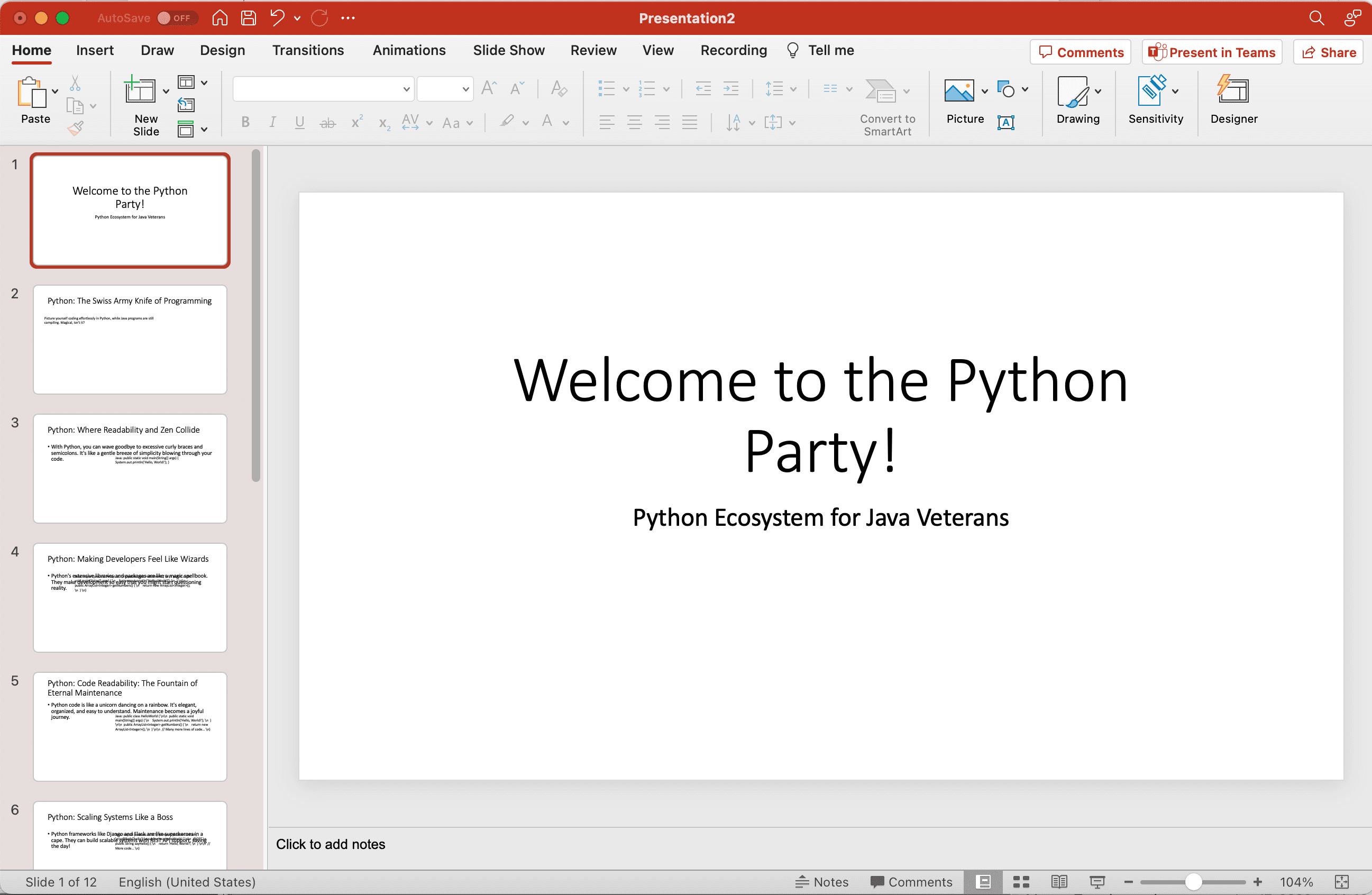Toggle bold formatting on text
This screenshot has width=1372, height=895.
(x=245, y=122)
